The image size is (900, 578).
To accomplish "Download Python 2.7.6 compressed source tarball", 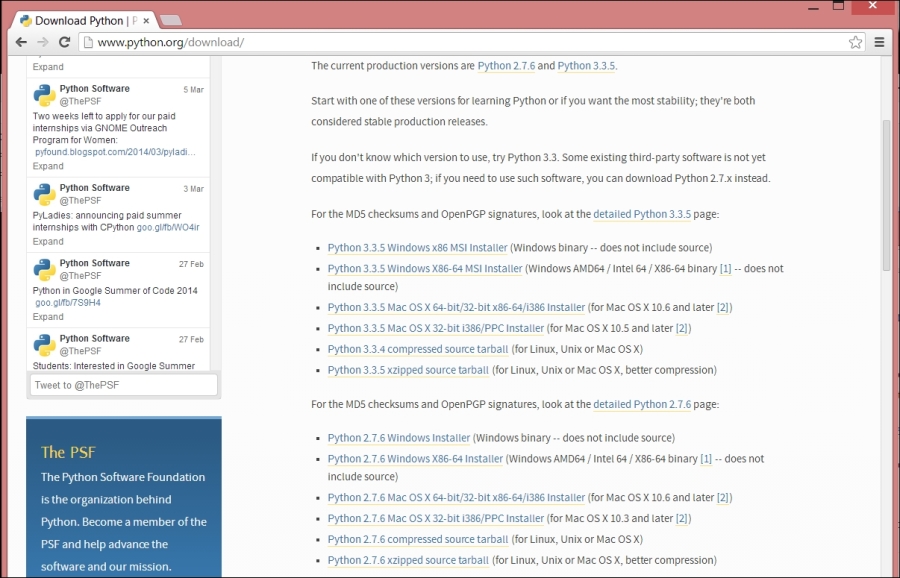I will pos(418,540).
